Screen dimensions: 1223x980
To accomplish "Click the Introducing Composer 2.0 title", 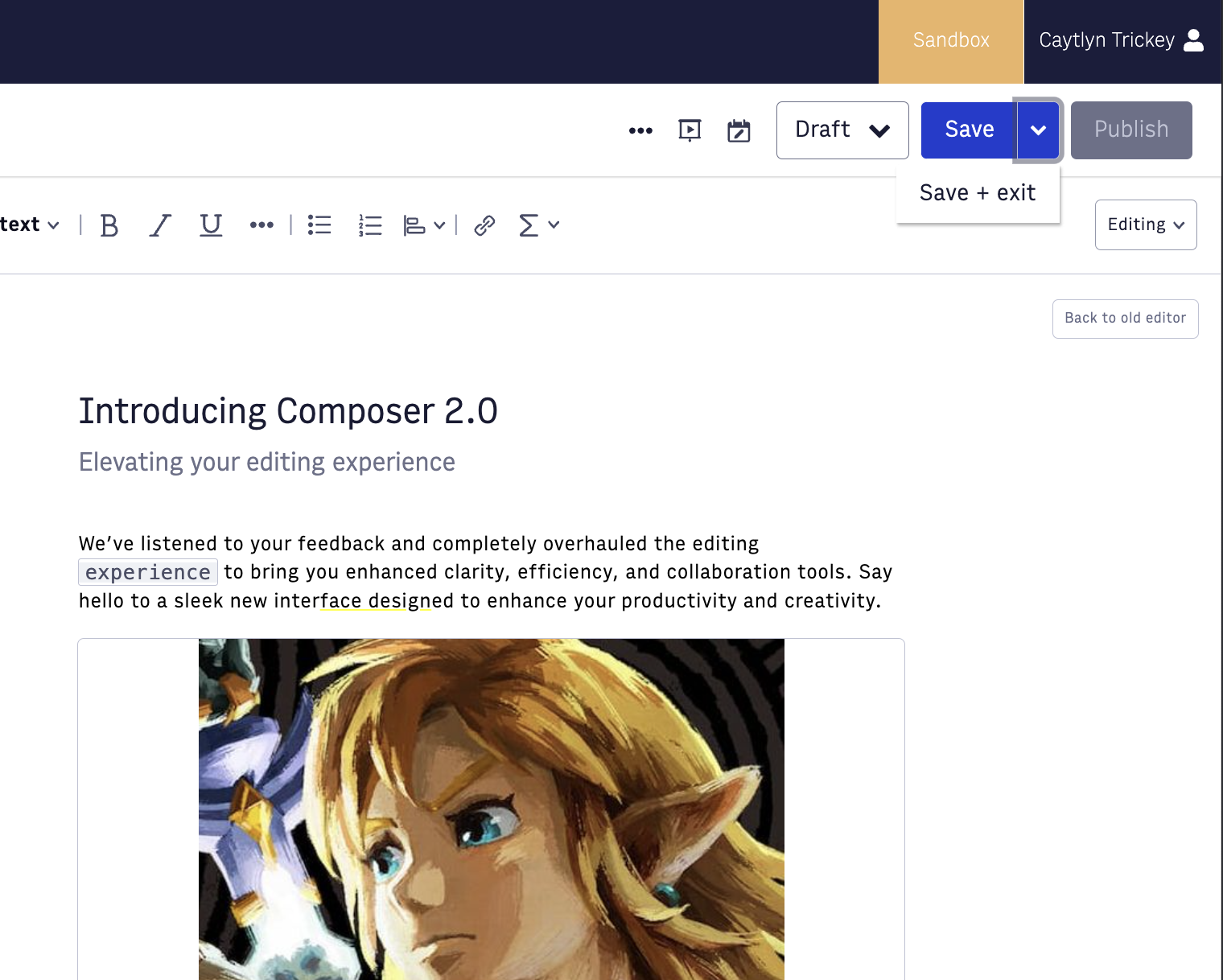I will pyautogui.click(x=288, y=411).
